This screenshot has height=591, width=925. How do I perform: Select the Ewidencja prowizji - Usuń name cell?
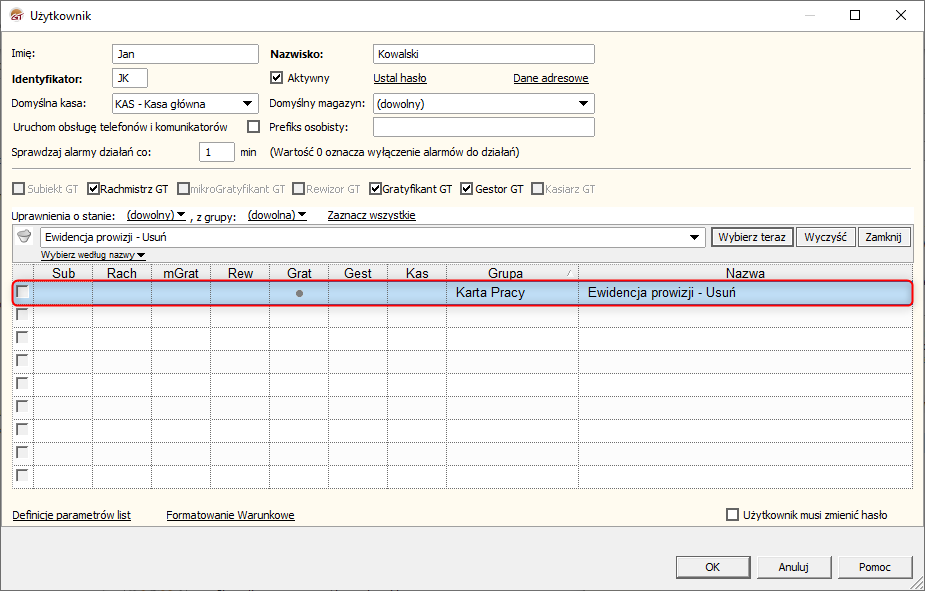[x=745, y=293]
